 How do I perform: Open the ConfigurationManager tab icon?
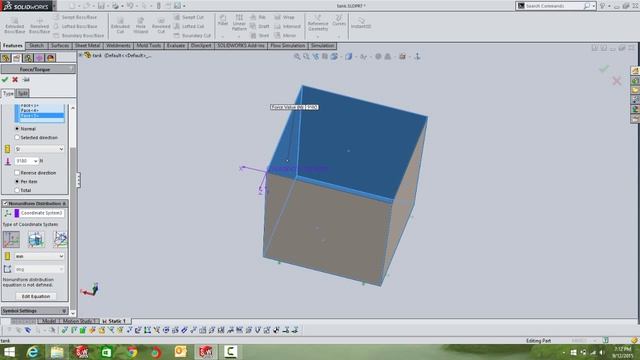[x=28, y=58]
